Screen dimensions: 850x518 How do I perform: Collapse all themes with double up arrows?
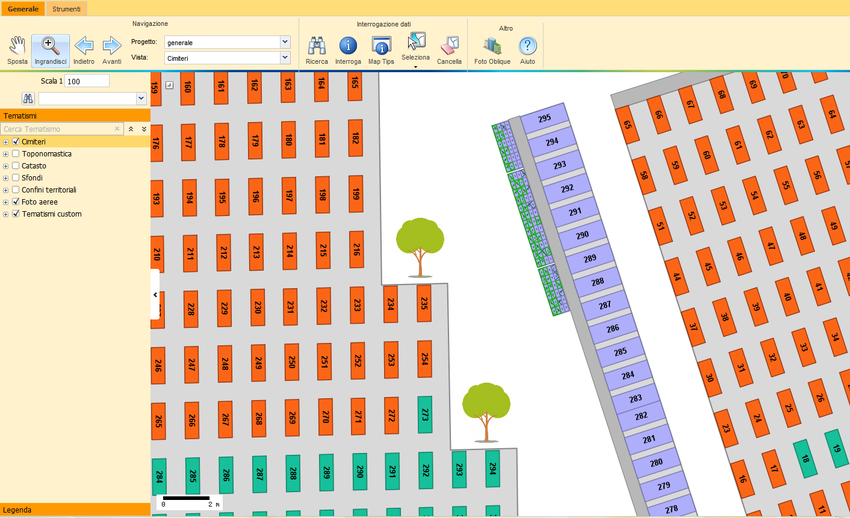coord(131,129)
